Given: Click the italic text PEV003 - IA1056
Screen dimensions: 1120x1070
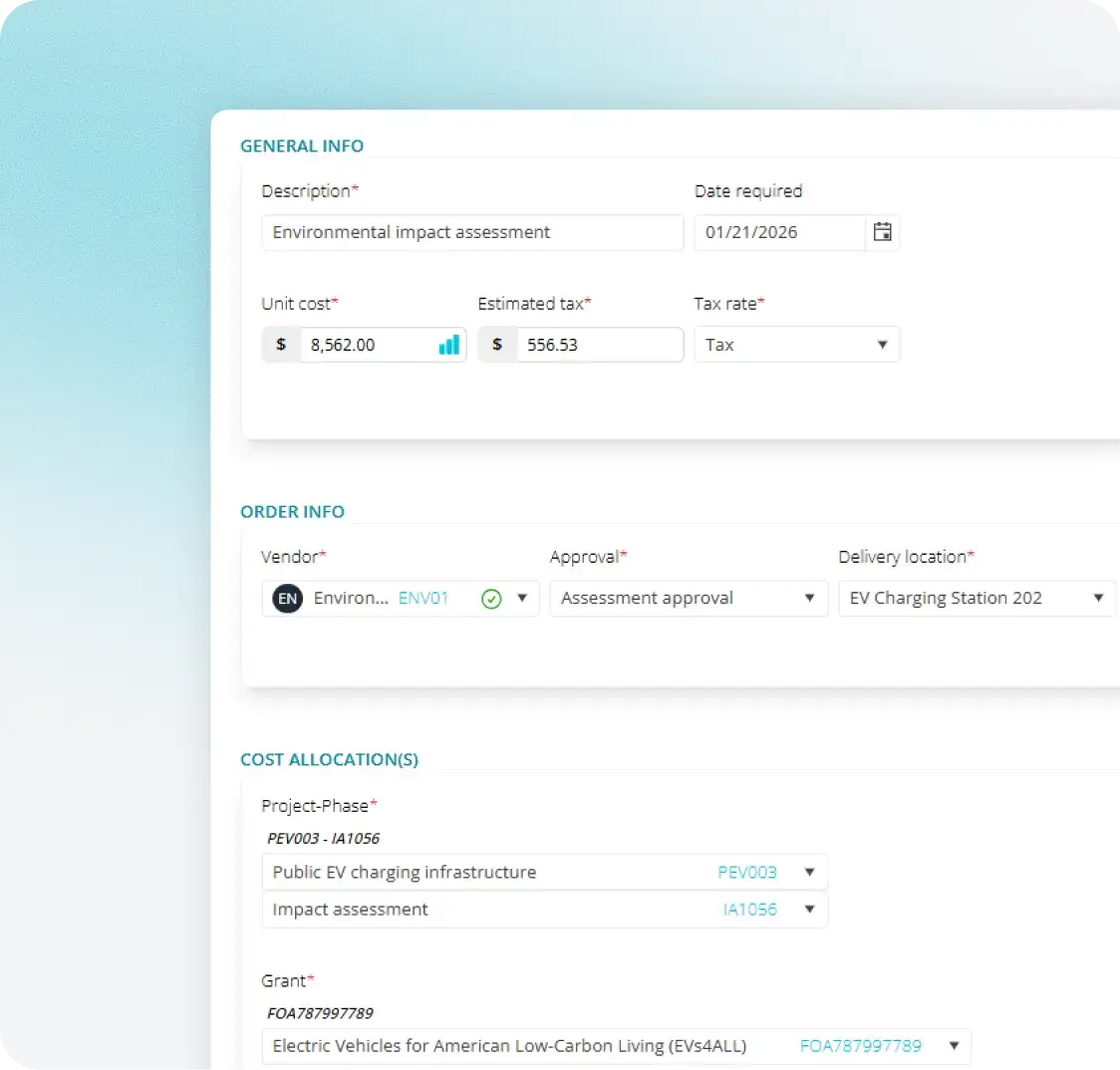Looking at the screenshot, I should [323, 838].
